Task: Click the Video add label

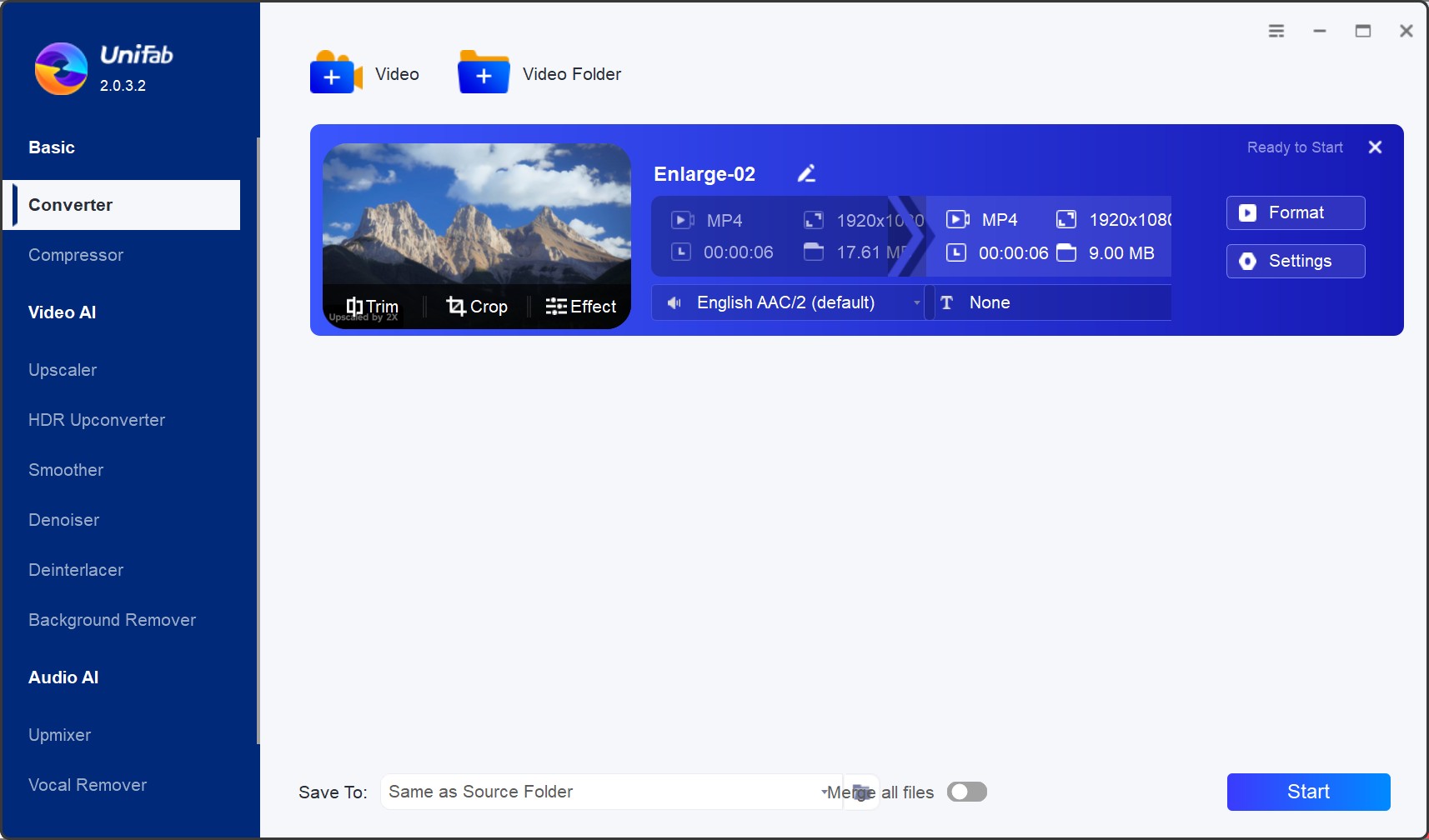Action: tap(397, 74)
